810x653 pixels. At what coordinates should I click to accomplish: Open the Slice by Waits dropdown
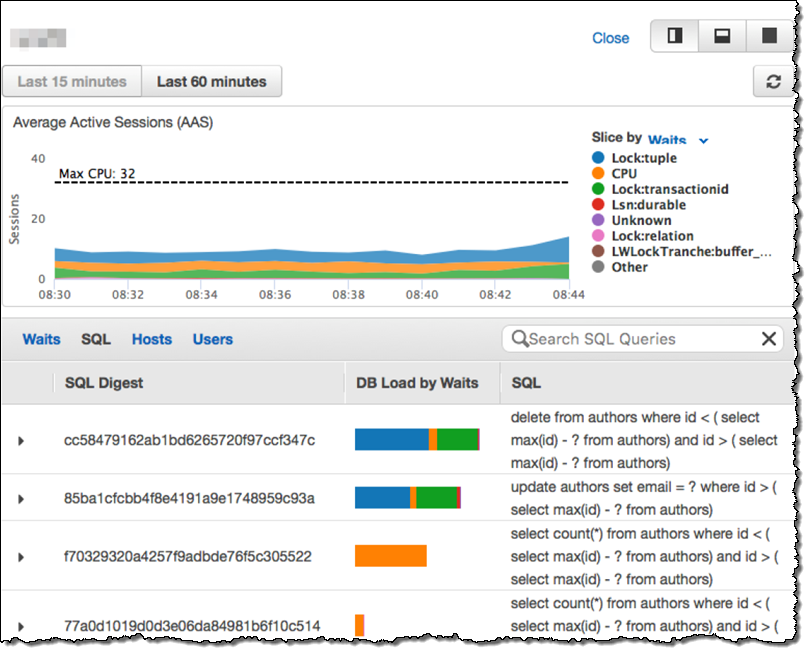[x=678, y=141]
